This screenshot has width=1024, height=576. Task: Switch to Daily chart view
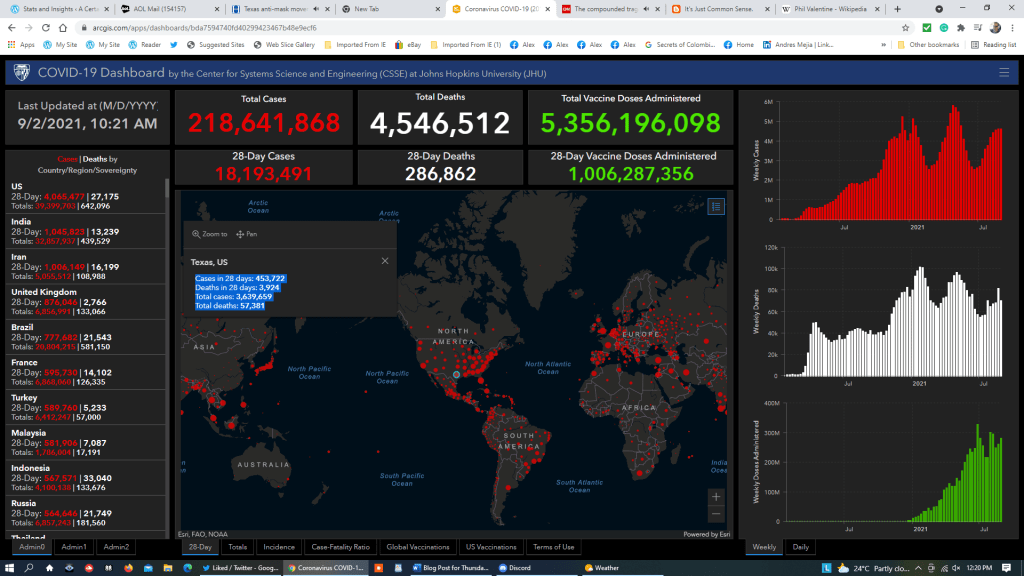coord(801,547)
